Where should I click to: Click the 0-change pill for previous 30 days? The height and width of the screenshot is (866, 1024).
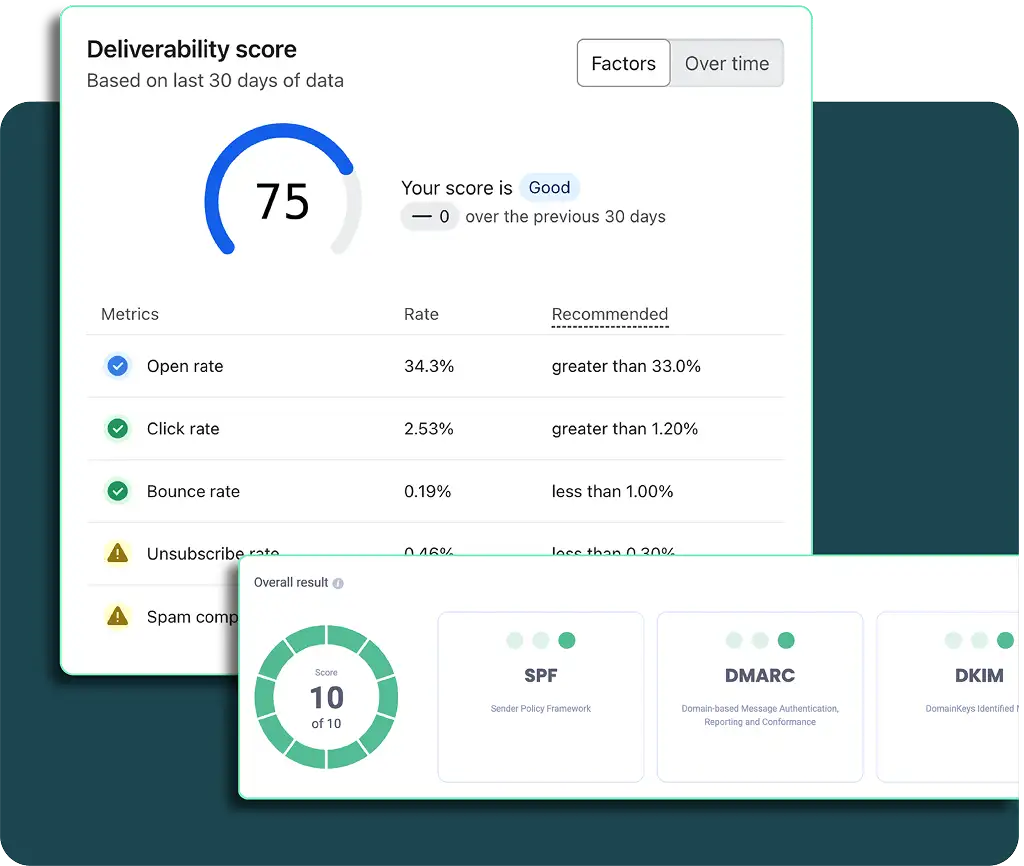pos(429,216)
